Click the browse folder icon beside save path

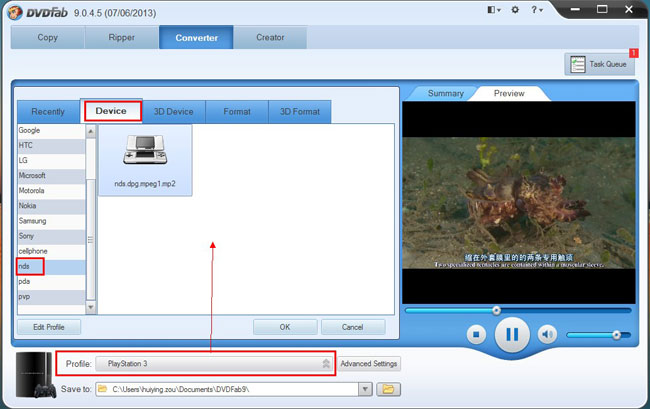(x=387, y=388)
